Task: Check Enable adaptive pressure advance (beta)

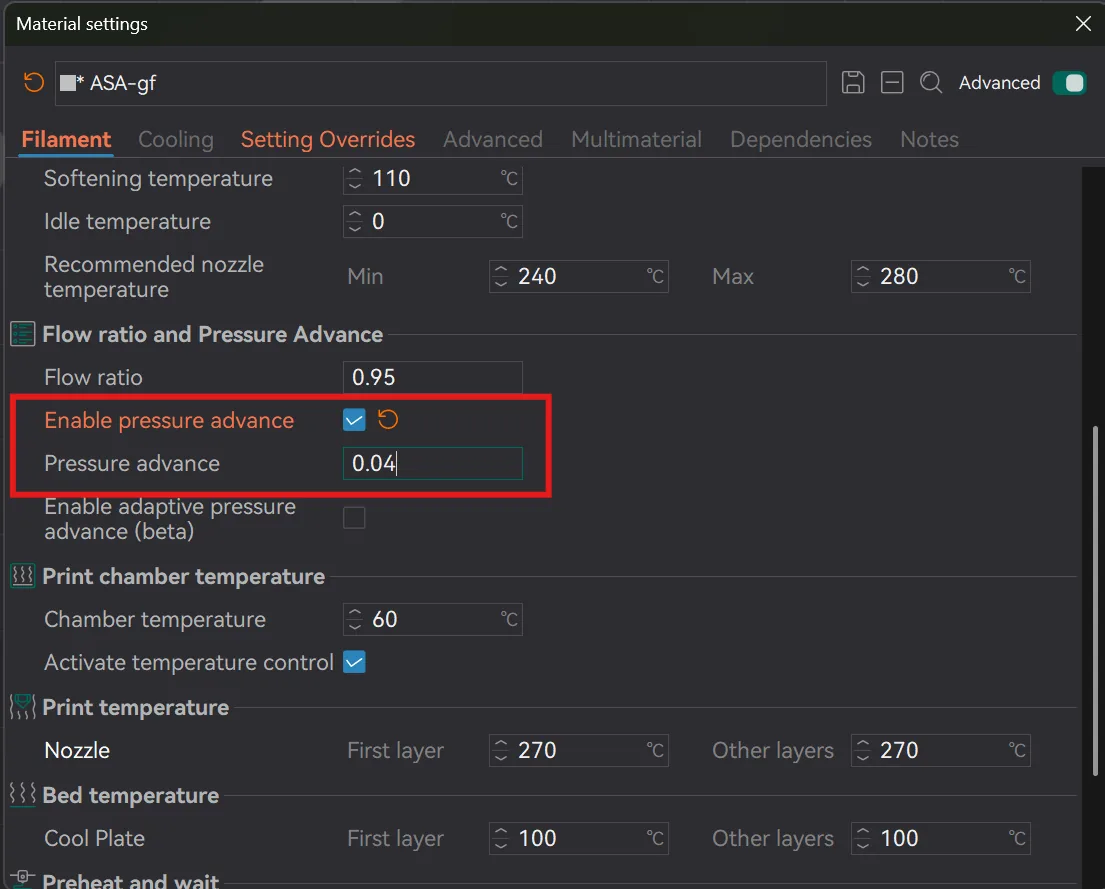Action: click(x=354, y=518)
